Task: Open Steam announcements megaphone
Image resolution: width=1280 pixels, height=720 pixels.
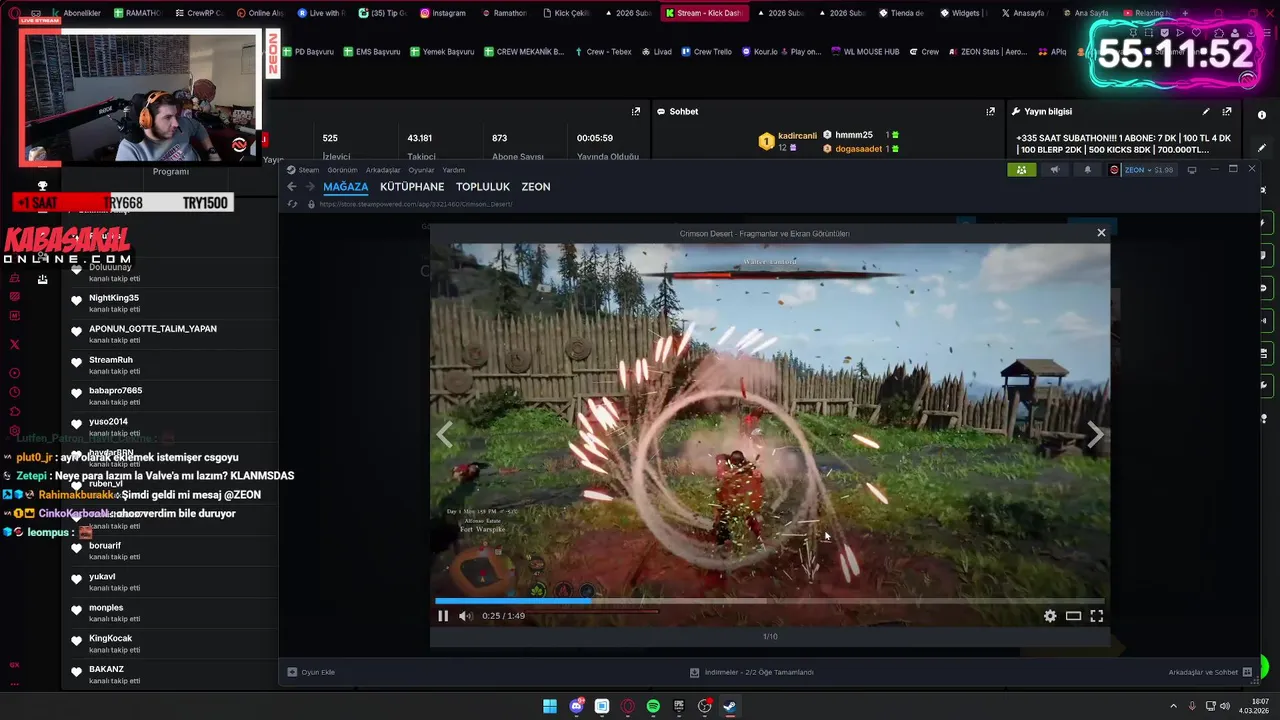Action: (1054, 170)
